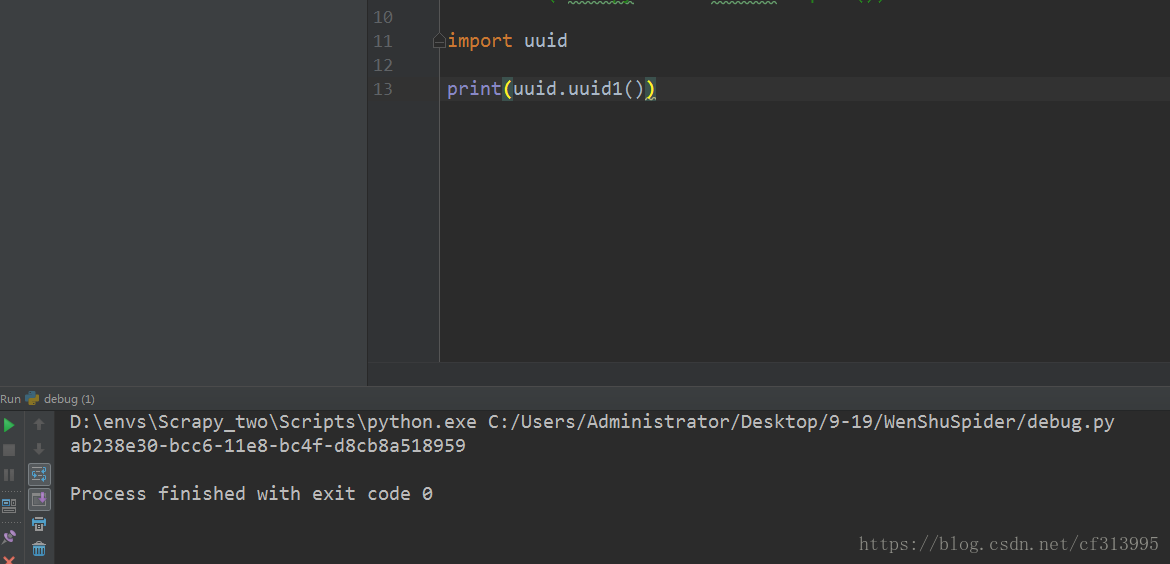
Task: Click line number 10 in gutter
Action: [383, 17]
